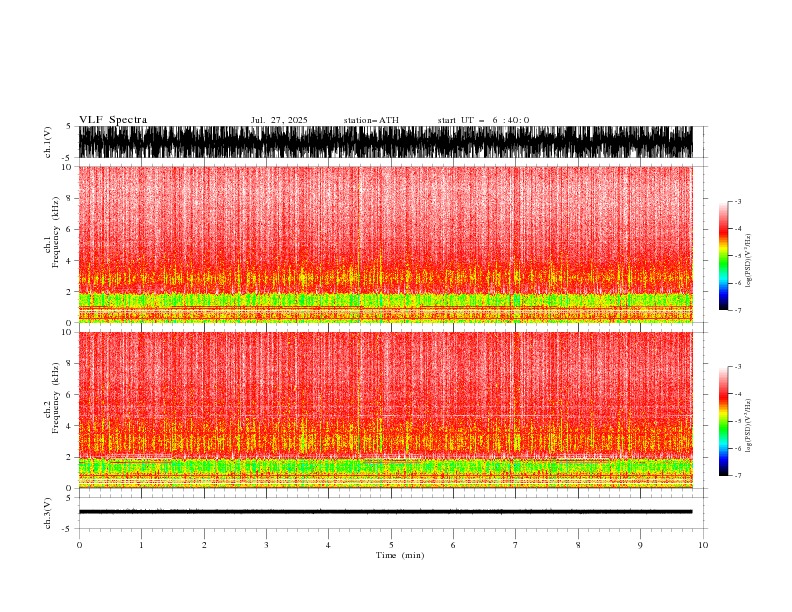The height and width of the screenshot is (612, 792).
Task: Click the "-7" label on the ch.2 colorbar
Action: 737,476
